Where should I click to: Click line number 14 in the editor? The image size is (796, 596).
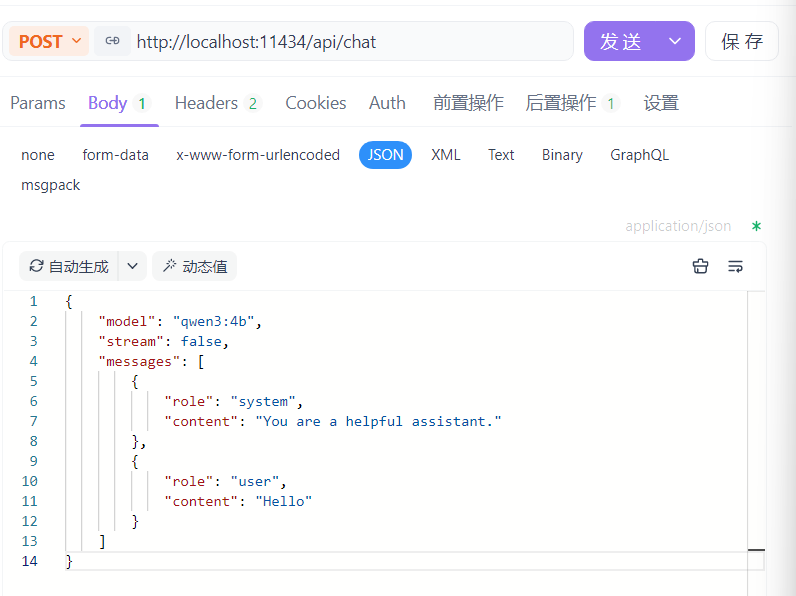coord(29,561)
